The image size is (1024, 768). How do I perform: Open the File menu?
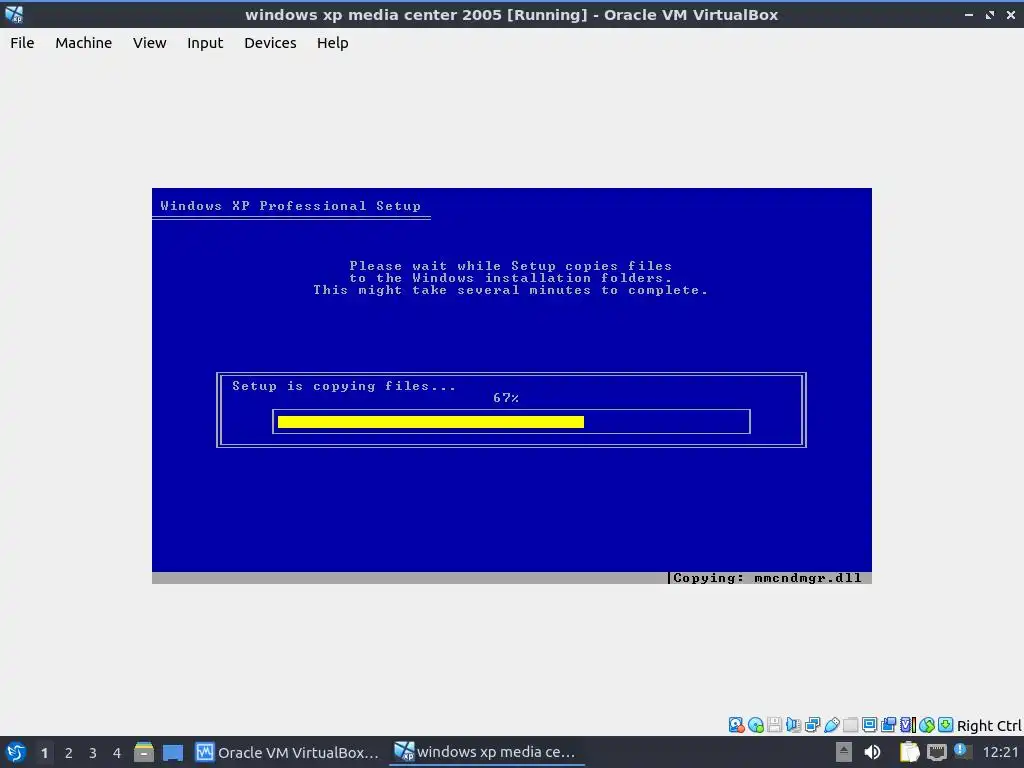(x=22, y=42)
